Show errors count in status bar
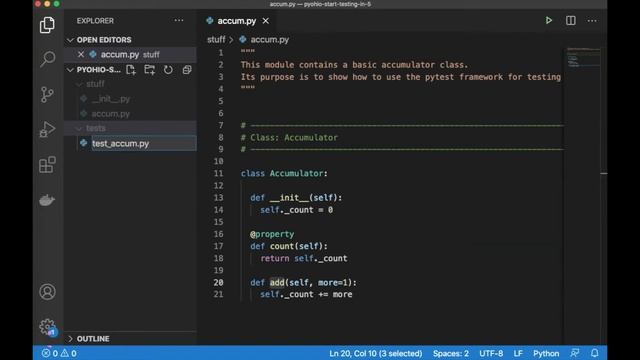 tap(50, 353)
